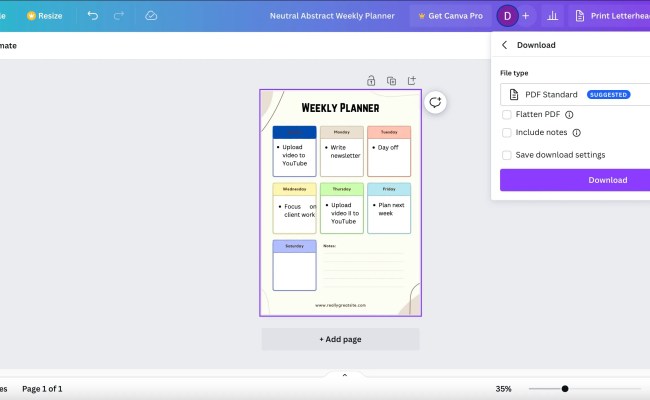This screenshot has height=400, width=650.
Task: Tick Save download settings checkbox
Action: [x=507, y=155]
